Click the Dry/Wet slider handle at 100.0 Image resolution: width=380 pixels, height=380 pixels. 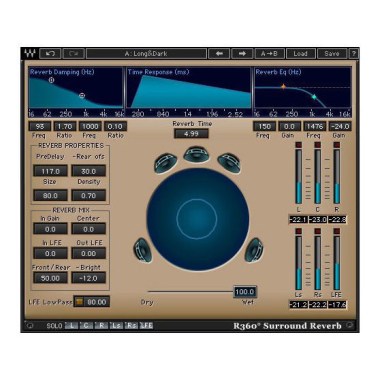pos(245,292)
